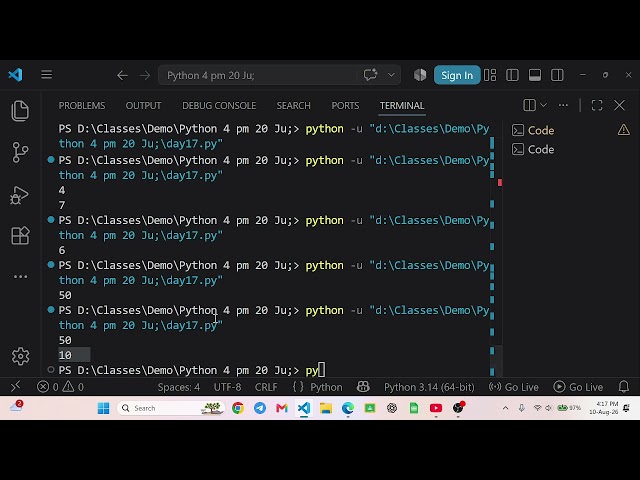Switch to the SEARCH tab

(x=293, y=106)
